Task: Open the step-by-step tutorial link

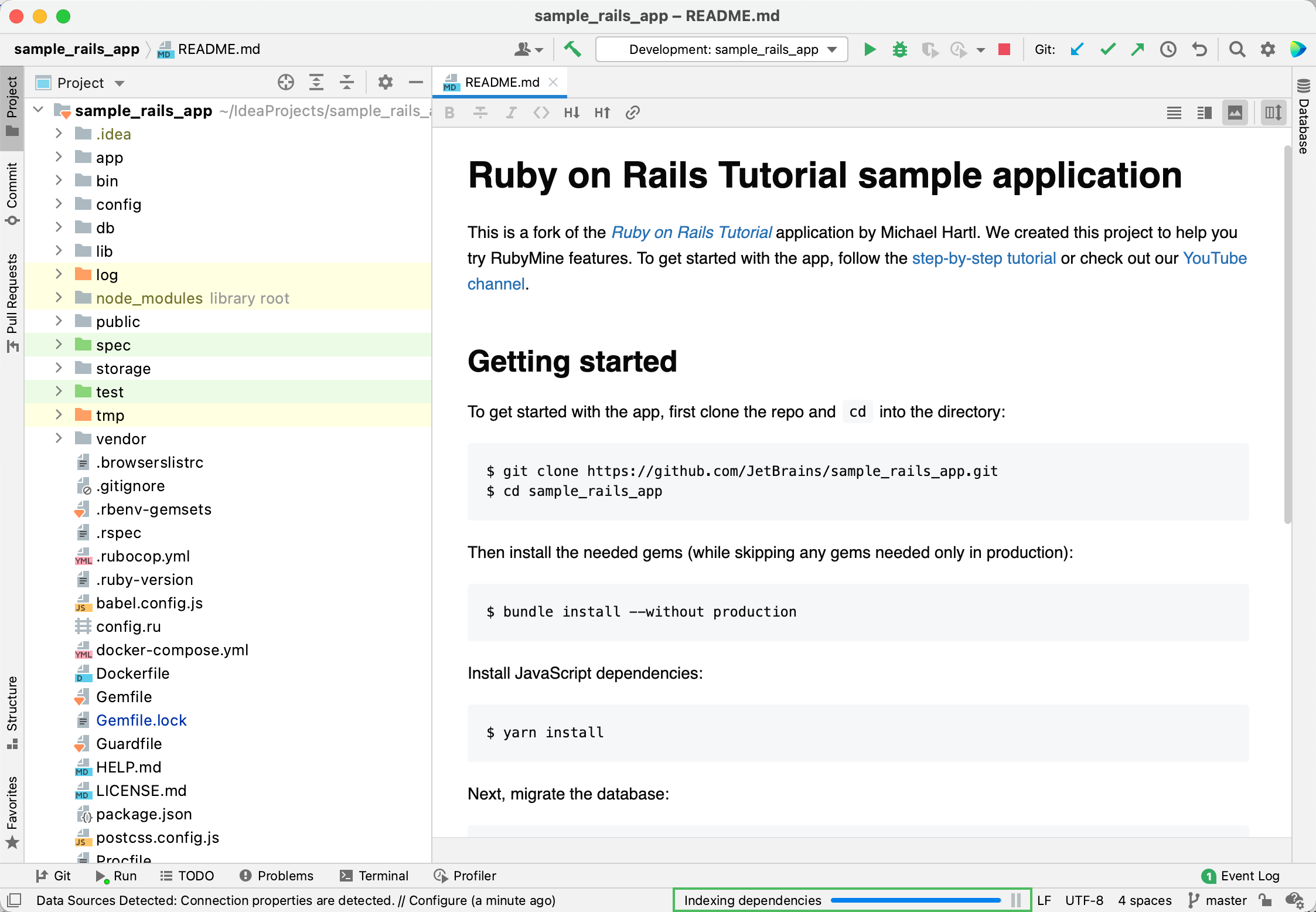Action: coord(984,258)
